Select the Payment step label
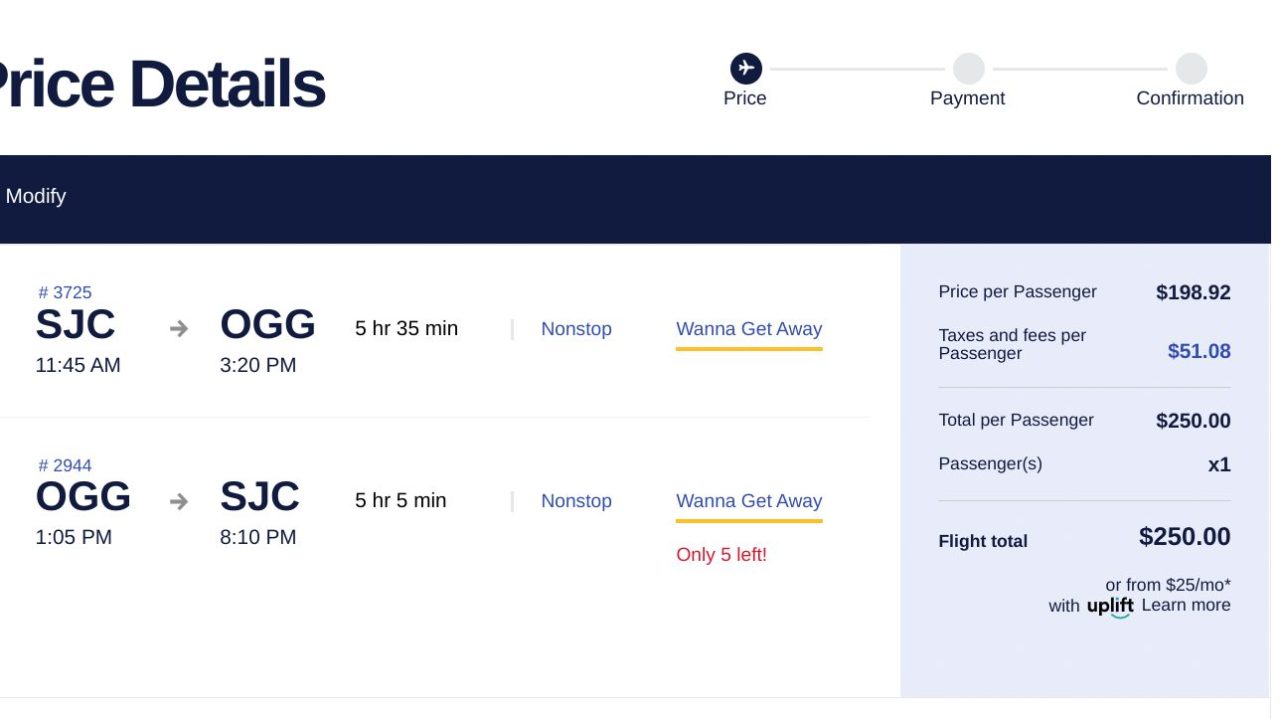The width and height of the screenshot is (1280, 719). coord(967,98)
